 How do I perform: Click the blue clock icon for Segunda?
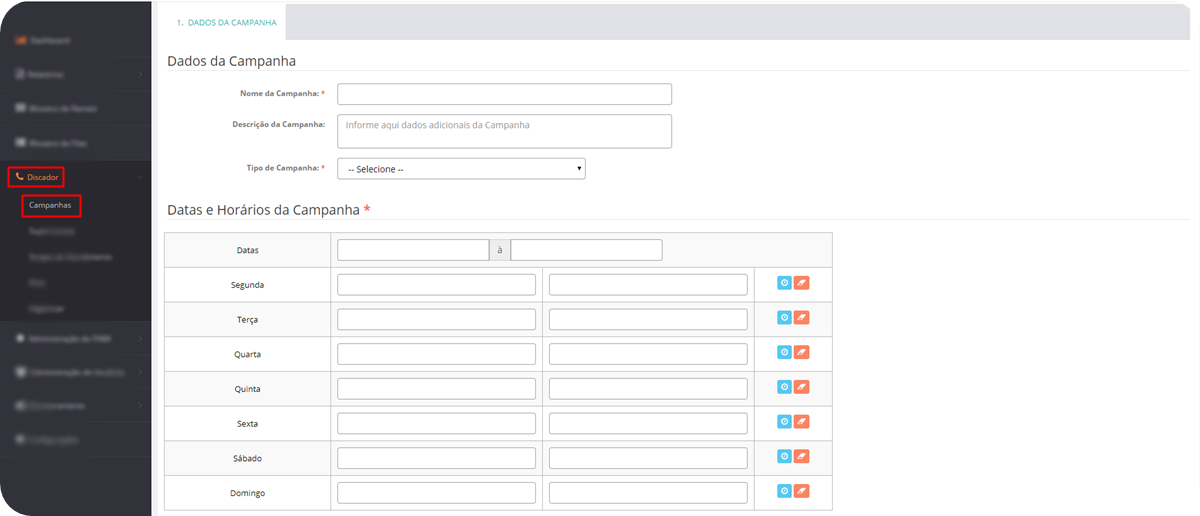tap(784, 283)
